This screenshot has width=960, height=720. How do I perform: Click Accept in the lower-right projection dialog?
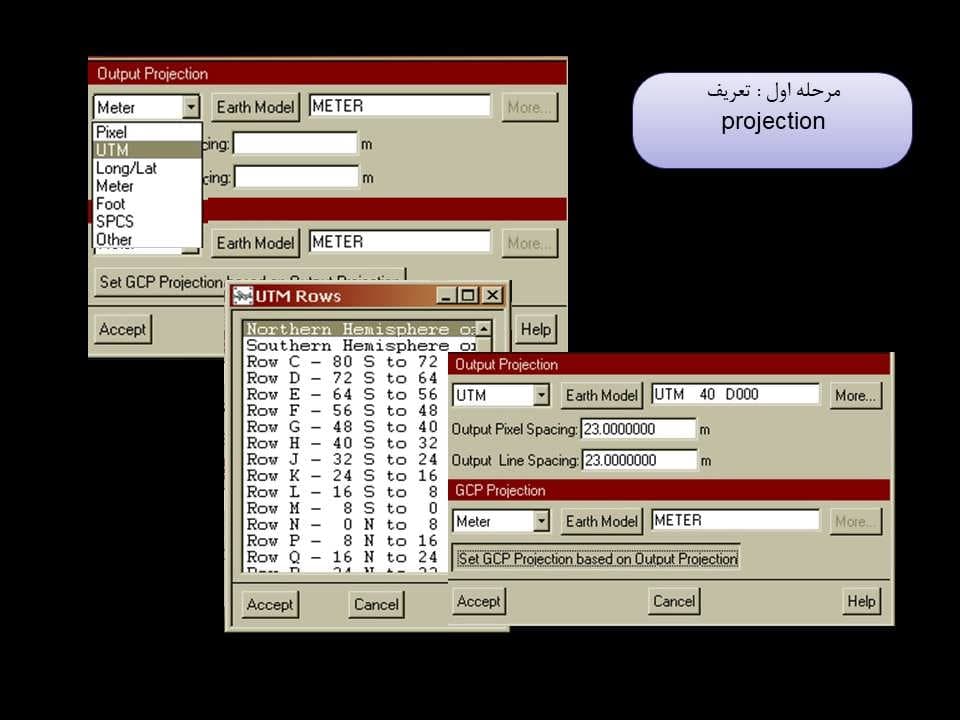[x=478, y=601]
